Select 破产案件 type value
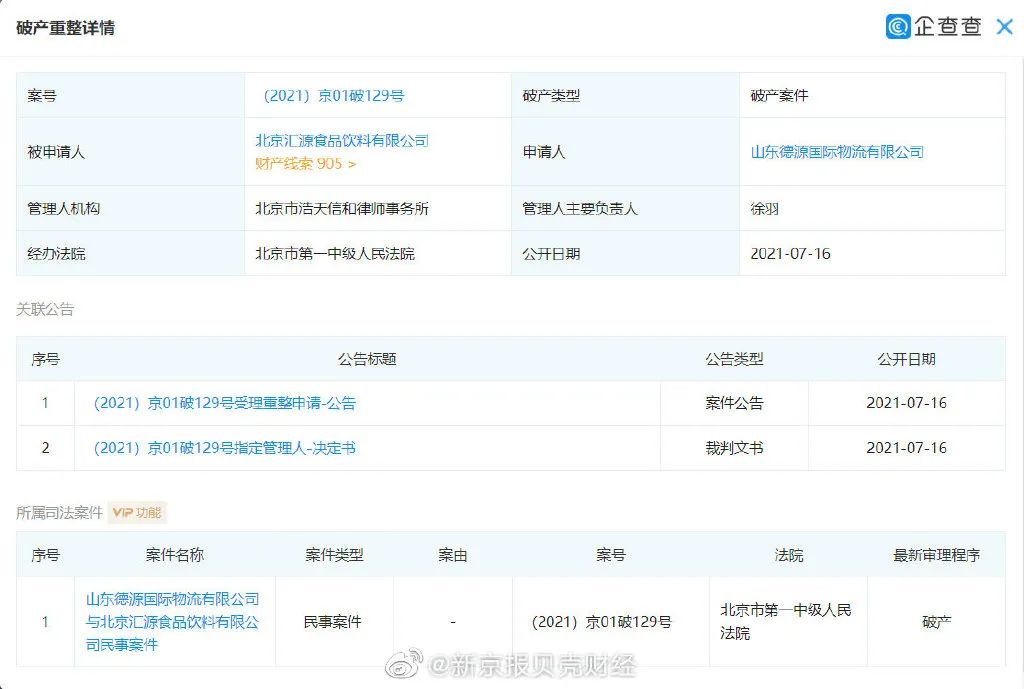 (779, 95)
